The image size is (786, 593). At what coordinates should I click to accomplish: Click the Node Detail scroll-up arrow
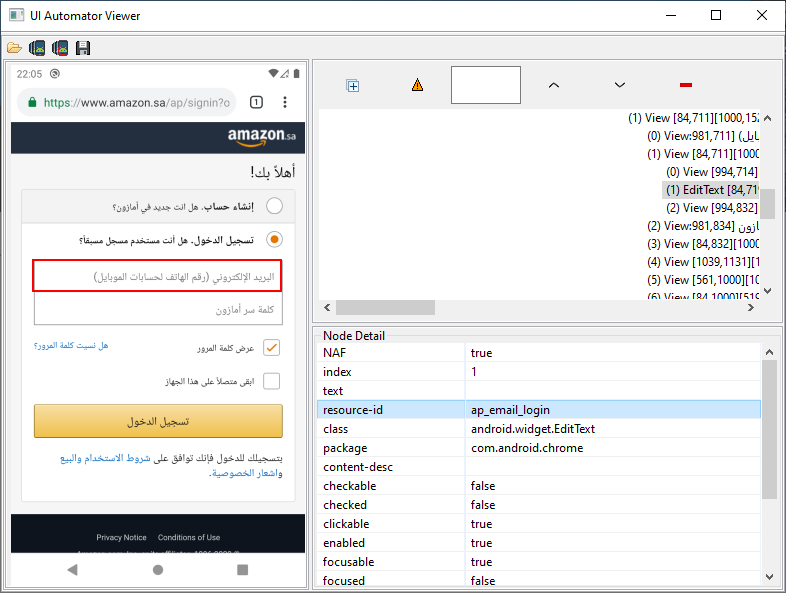[769, 352]
